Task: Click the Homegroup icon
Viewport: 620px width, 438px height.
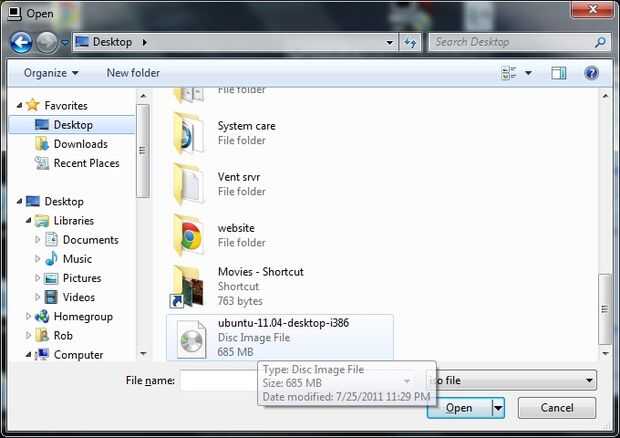Action: (x=42, y=316)
